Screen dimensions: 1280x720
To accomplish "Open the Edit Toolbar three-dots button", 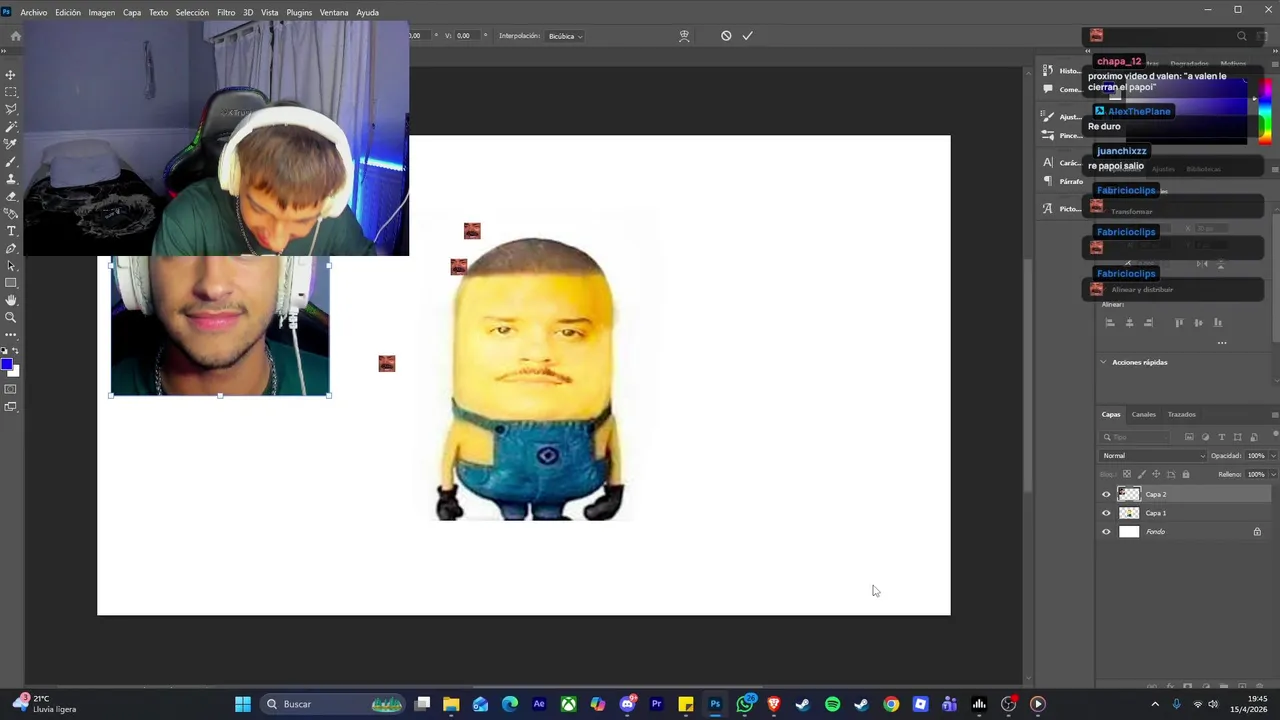I will click(x=11, y=334).
